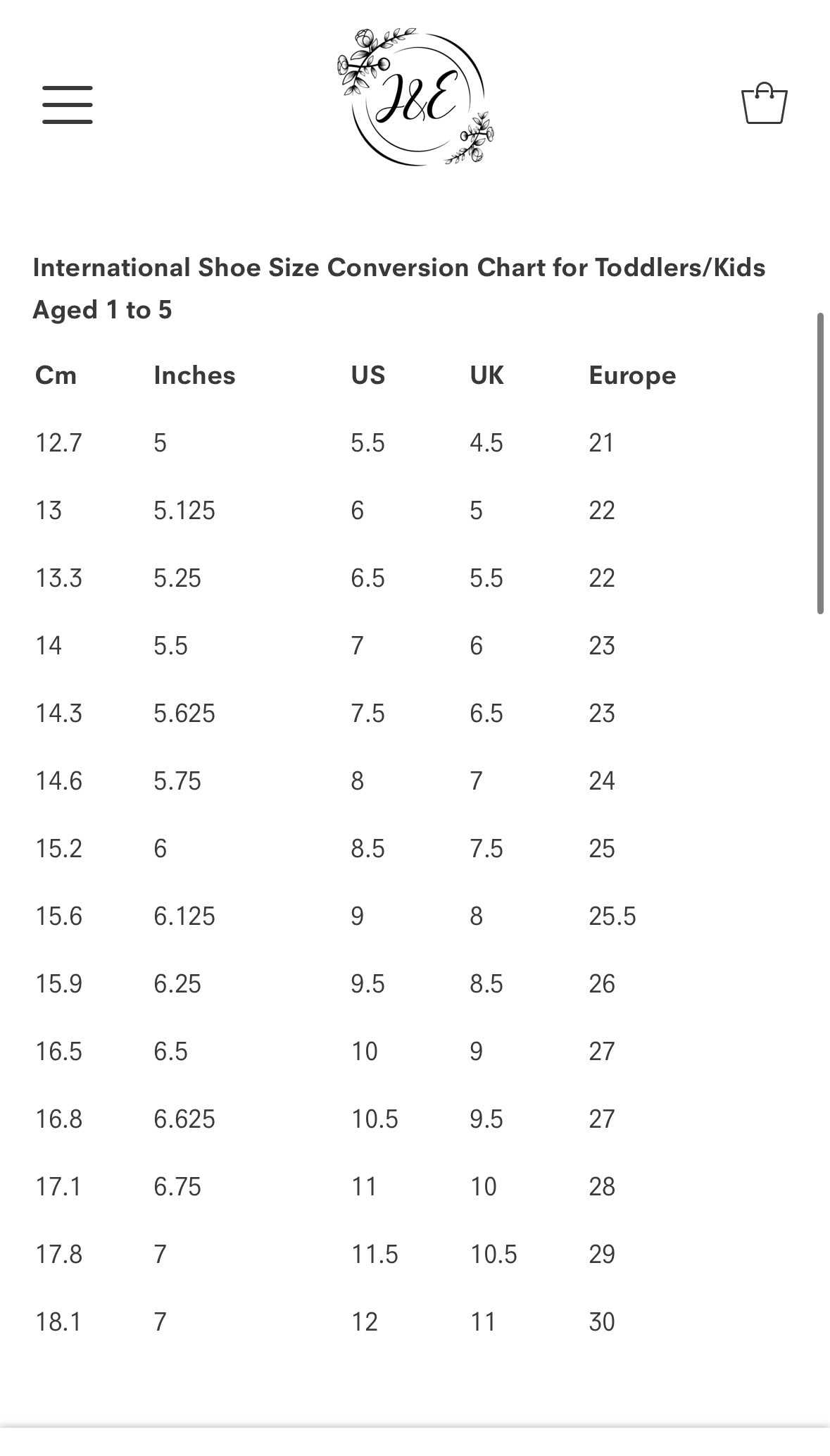
Task: Click the Cm column header
Action: pos(56,375)
